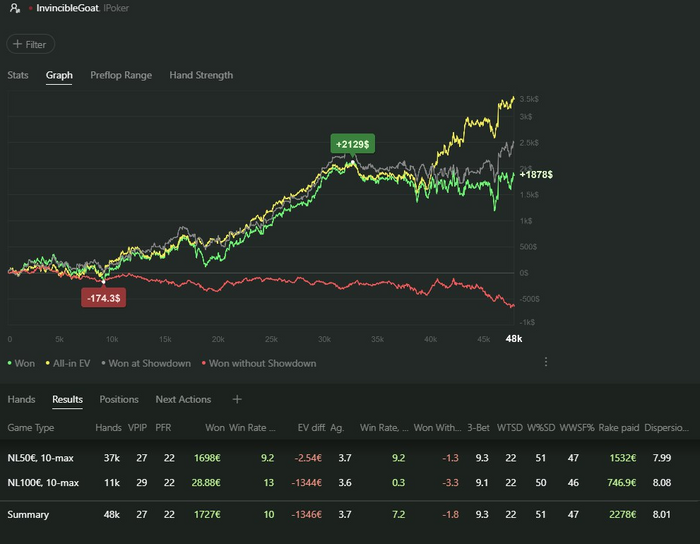Show the Next Actions tab
This screenshot has height=544, width=700.
point(183,400)
